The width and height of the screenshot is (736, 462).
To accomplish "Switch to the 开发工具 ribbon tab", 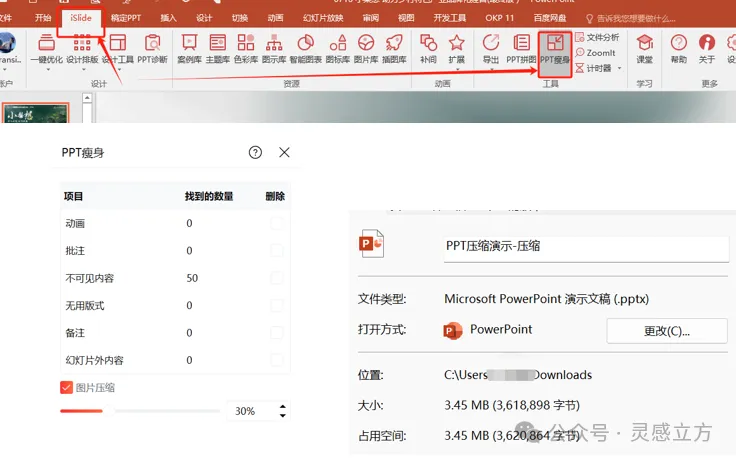I will 450,18.
